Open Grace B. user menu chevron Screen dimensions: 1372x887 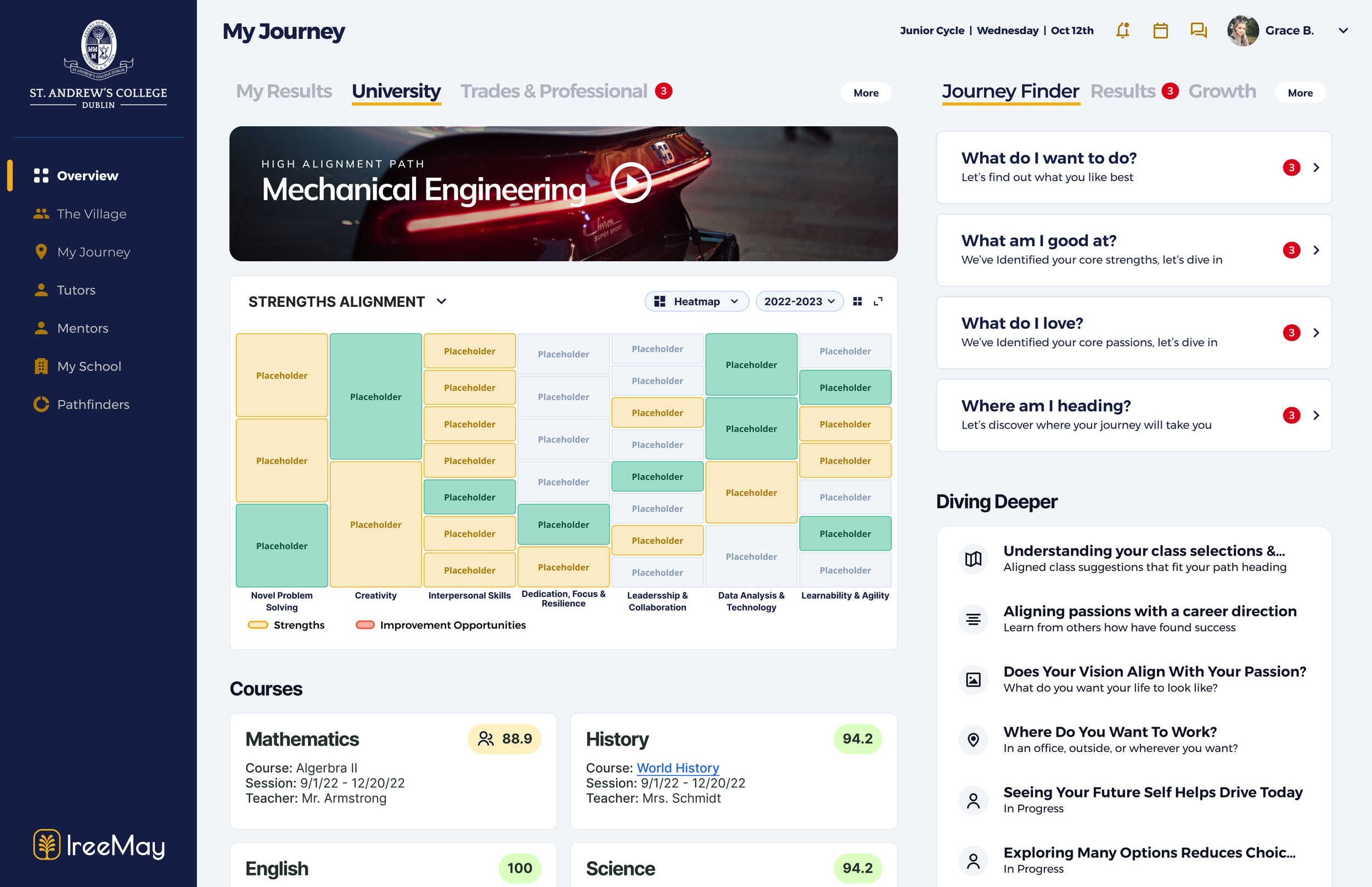[1343, 31]
